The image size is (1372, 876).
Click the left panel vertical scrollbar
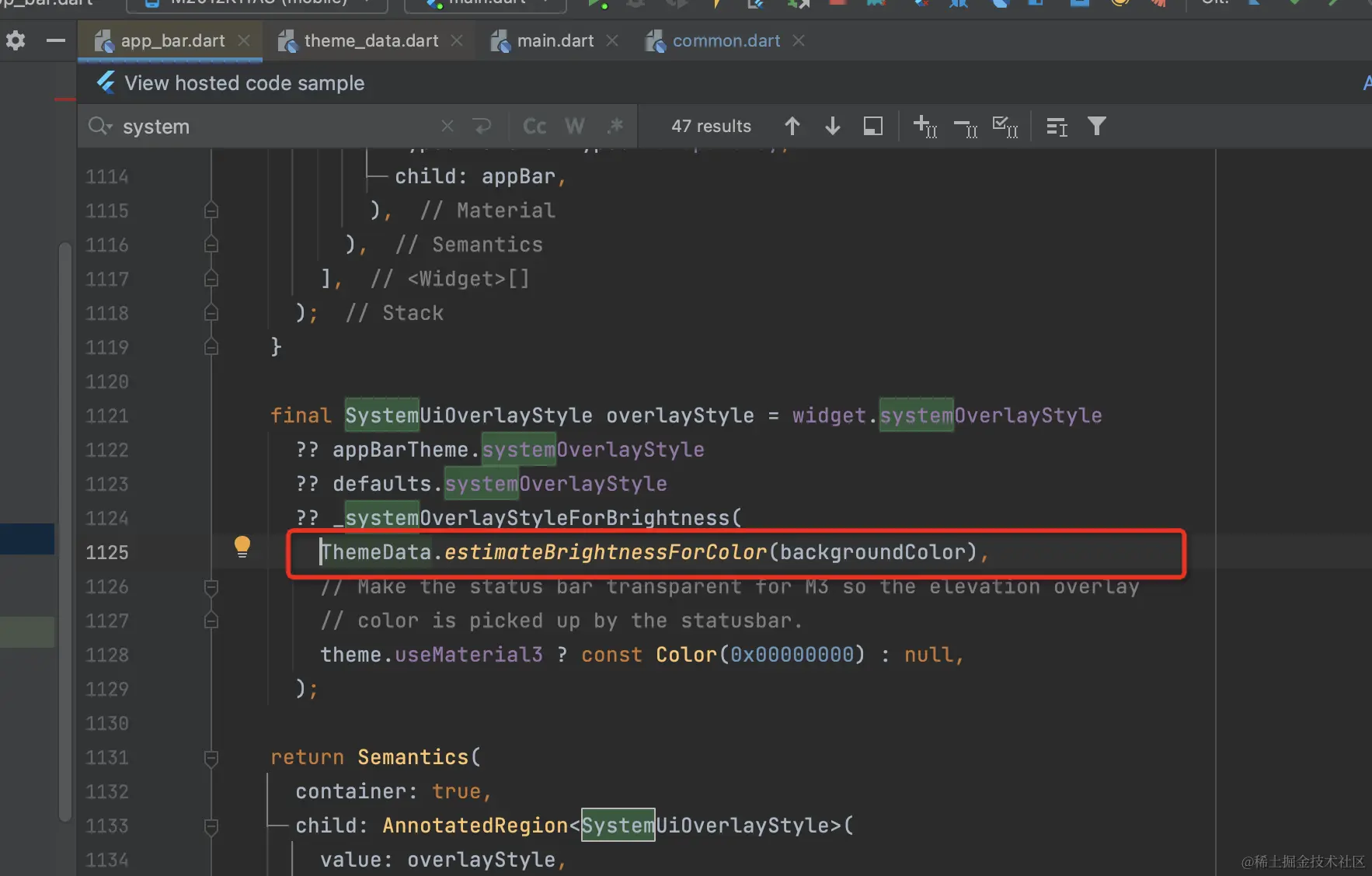click(x=65, y=531)
